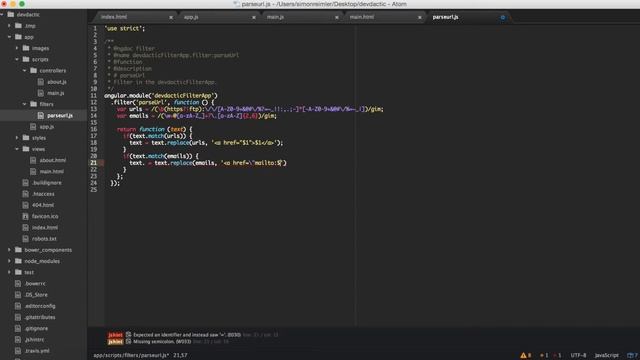Expand the test folder

pos(9,272)
